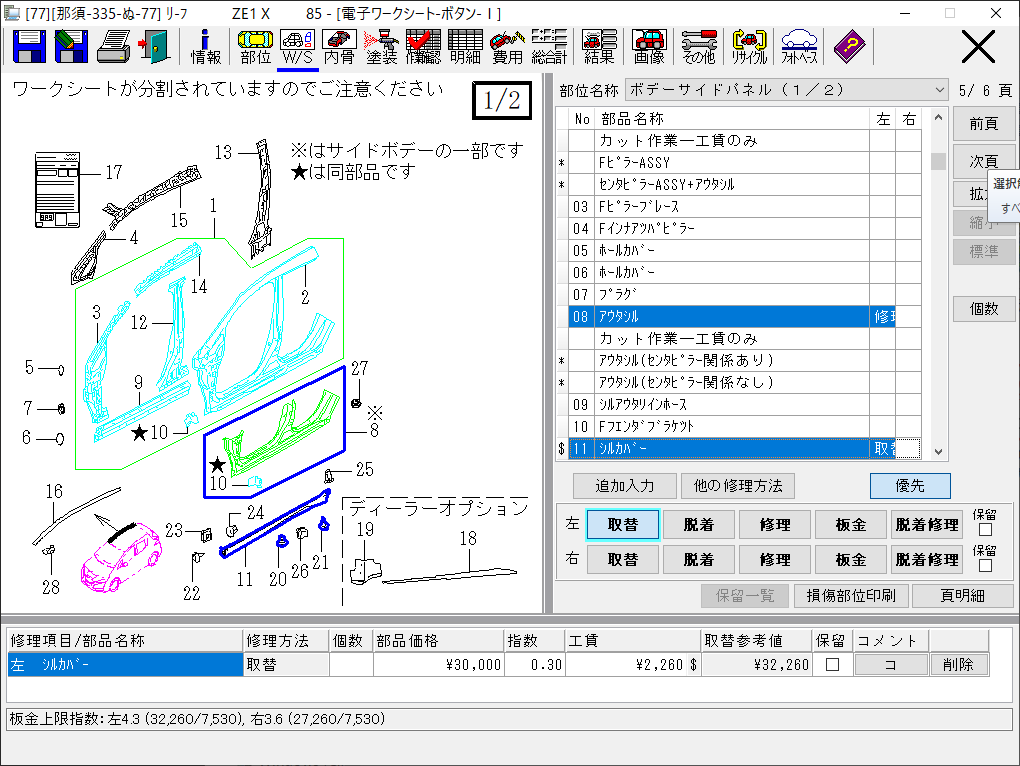Screen dimensions: 1020x766
Task: Tick the 保留 checkbox for the 右 row
Action: [x=984, y=565]
